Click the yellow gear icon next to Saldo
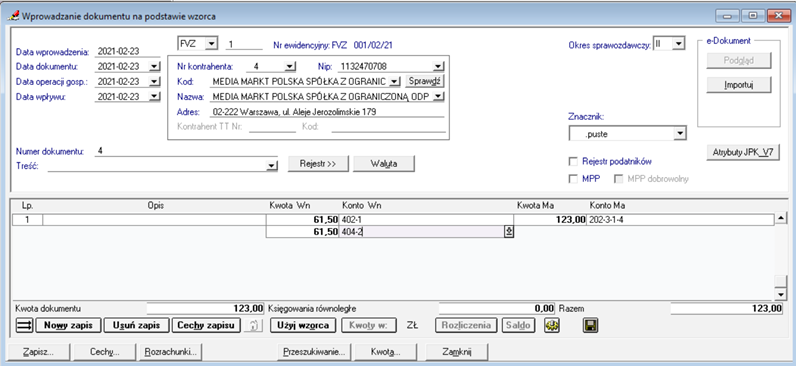796x366 pixels. tap(552, 325)
